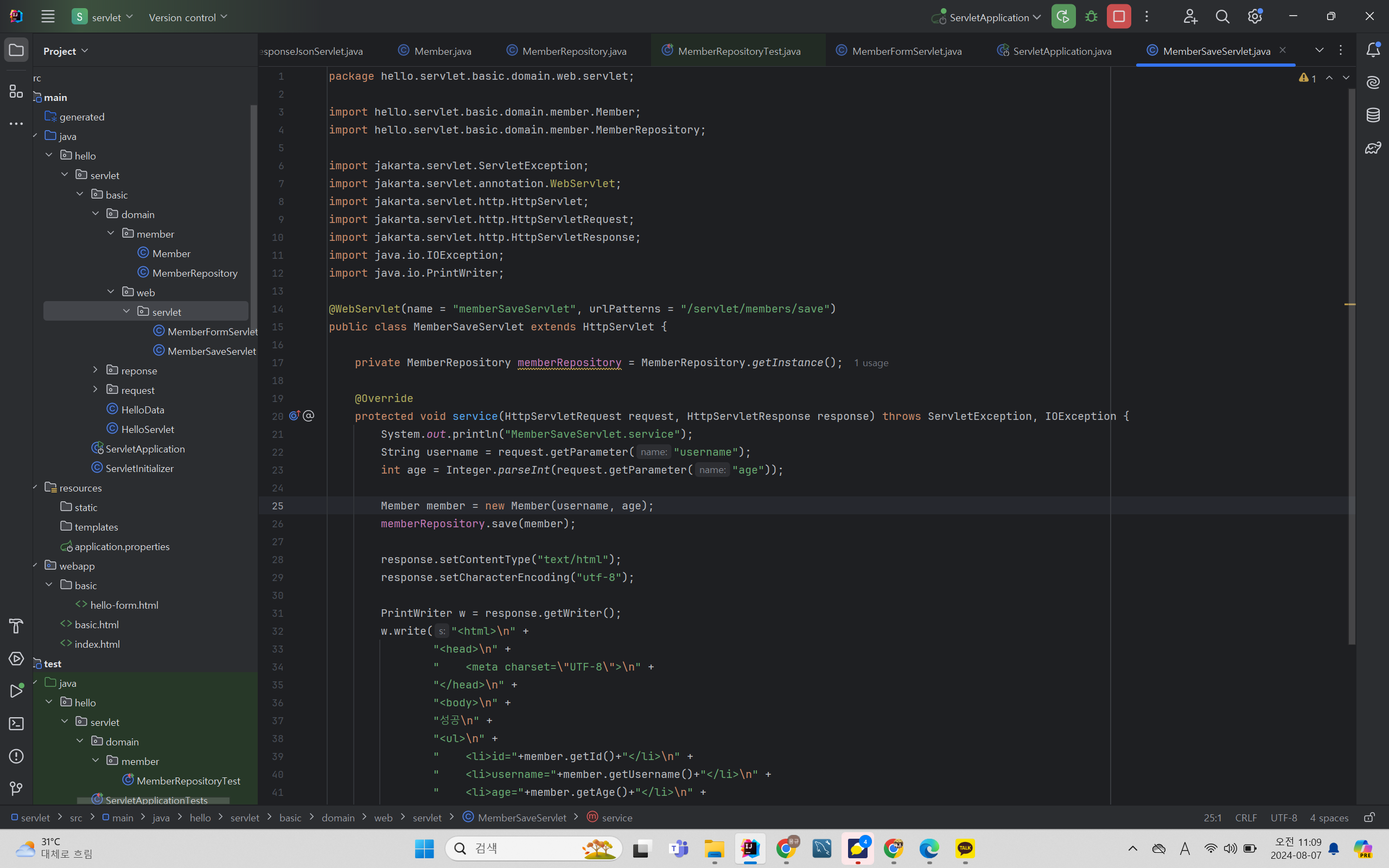This screenshot has height=868, width=1389.
Task: Open line separator CRLF setting
Action: 1246,818
